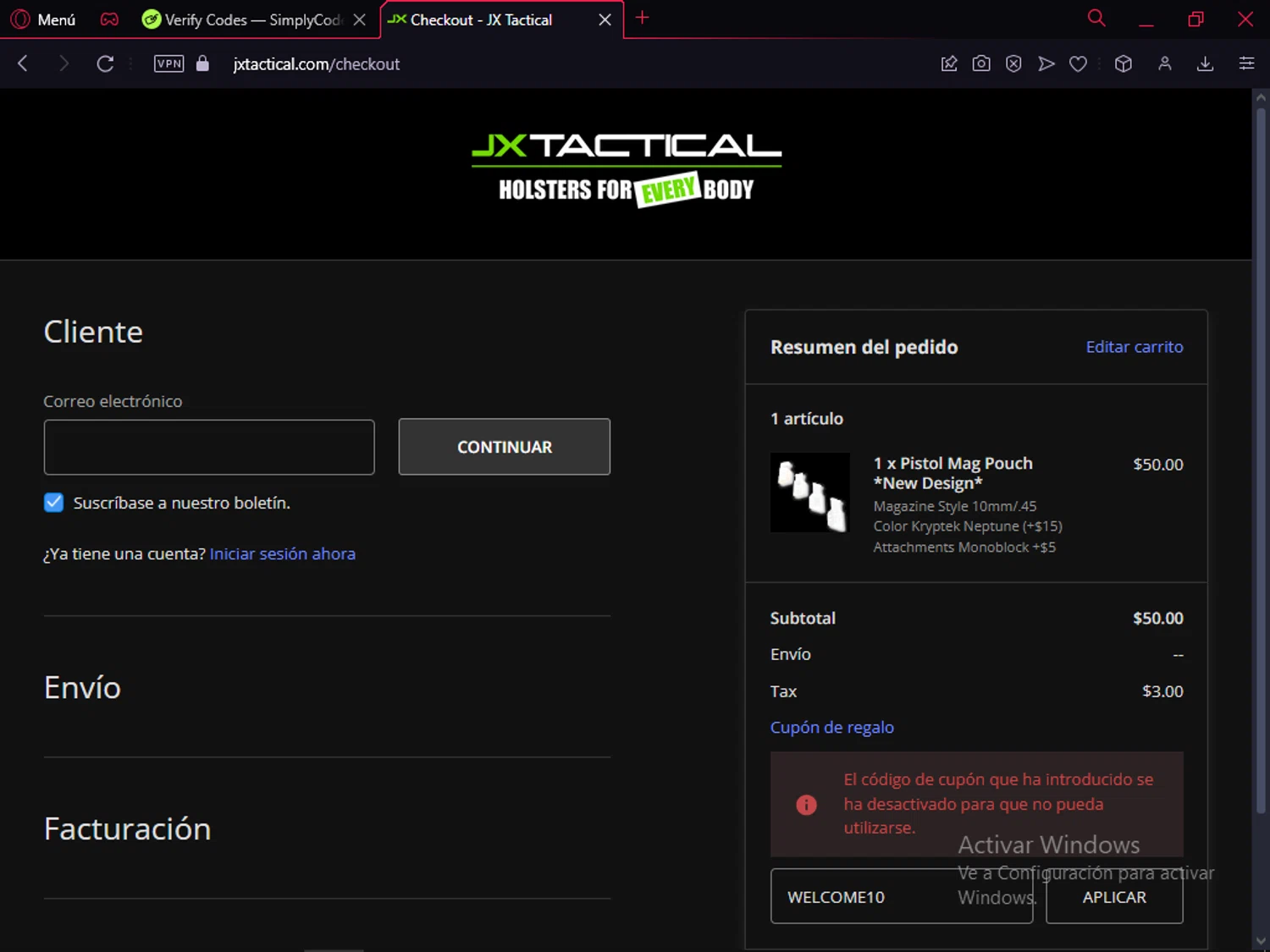Click scrollbar up arrow
Screen dimensions: 1270x952
[1261, 96]
